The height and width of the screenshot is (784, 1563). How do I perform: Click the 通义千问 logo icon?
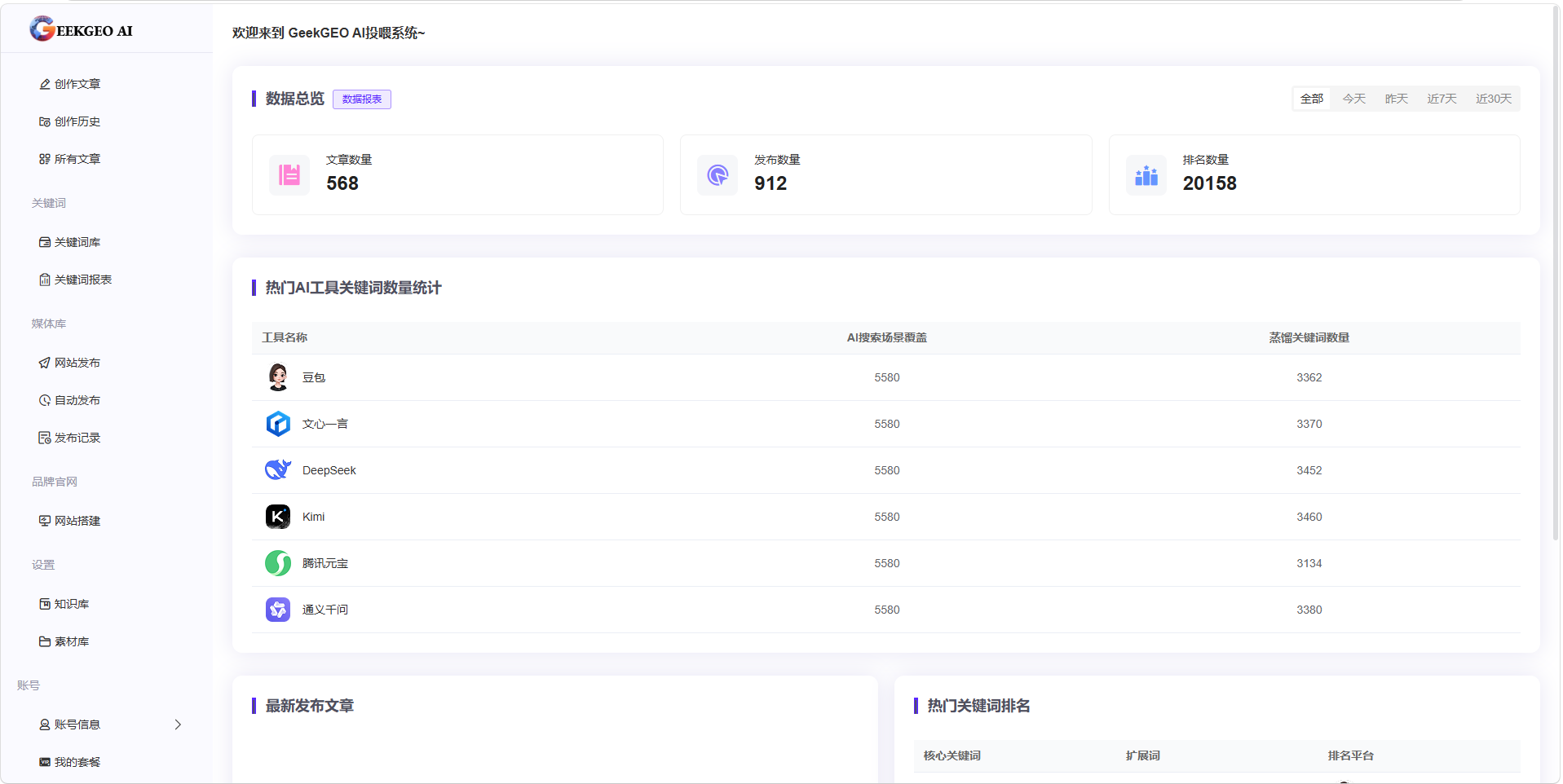pos(278,610)
